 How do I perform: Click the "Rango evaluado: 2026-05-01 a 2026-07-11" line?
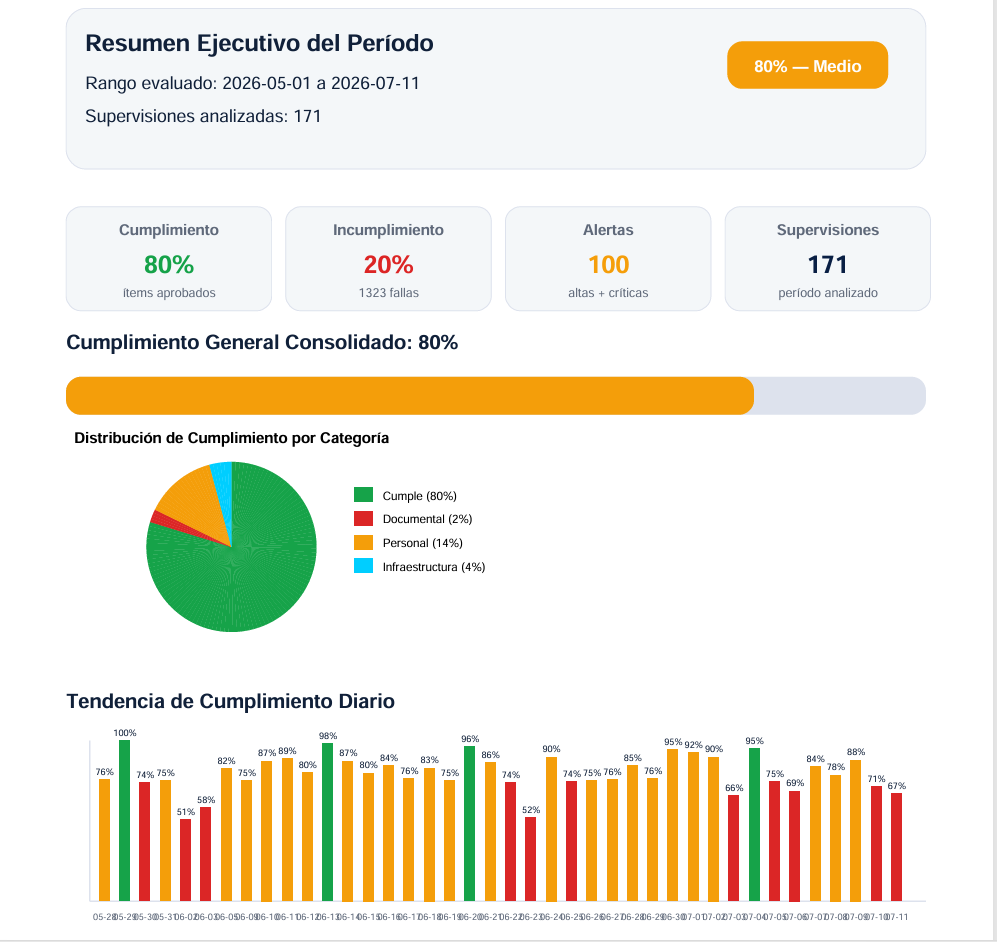(x=252, y=83)
